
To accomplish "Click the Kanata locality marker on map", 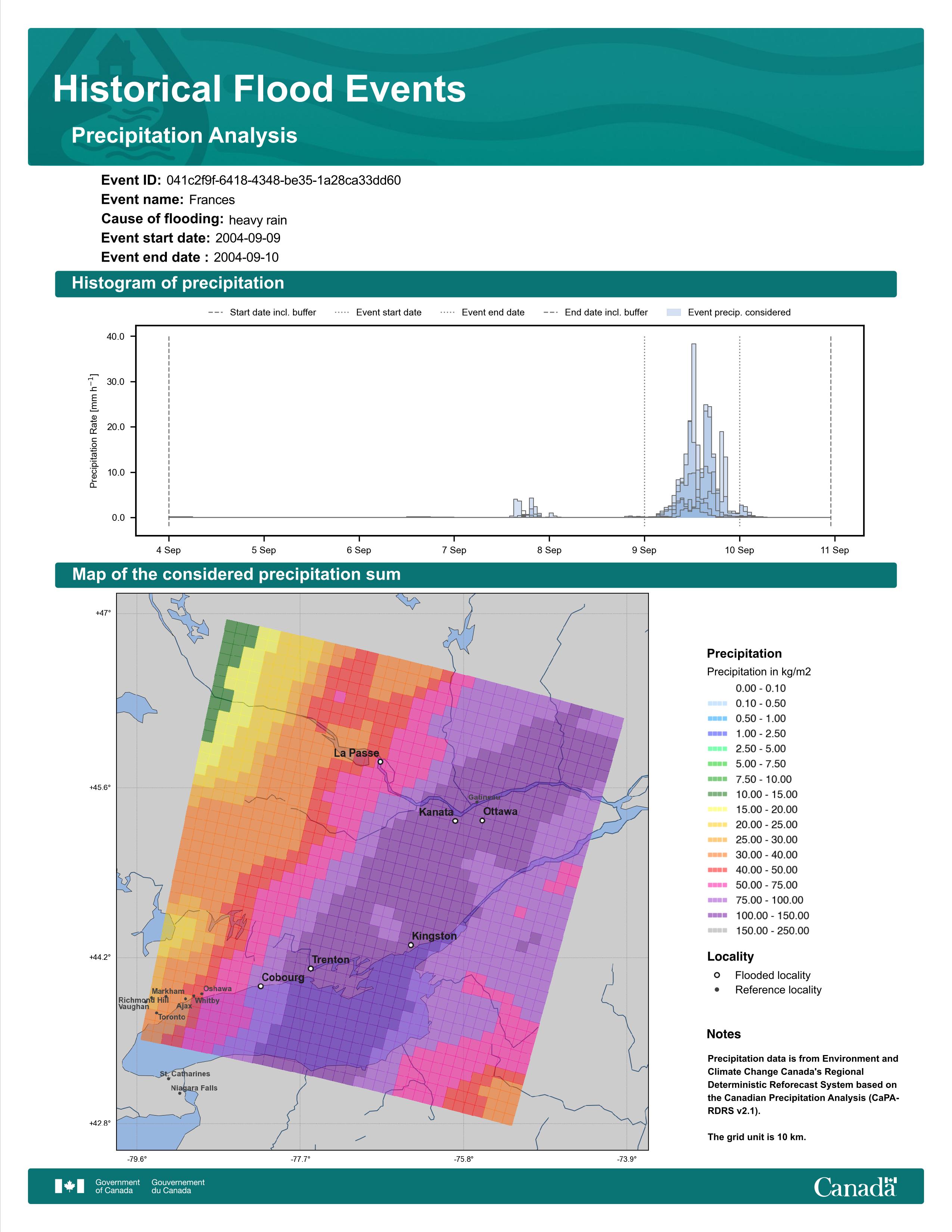I will [x=455, y=821].
